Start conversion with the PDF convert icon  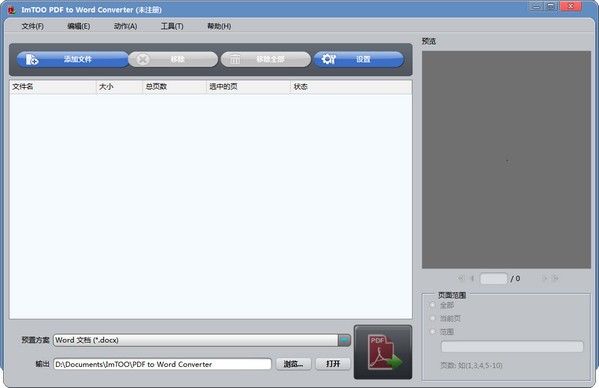coord(383,352)
